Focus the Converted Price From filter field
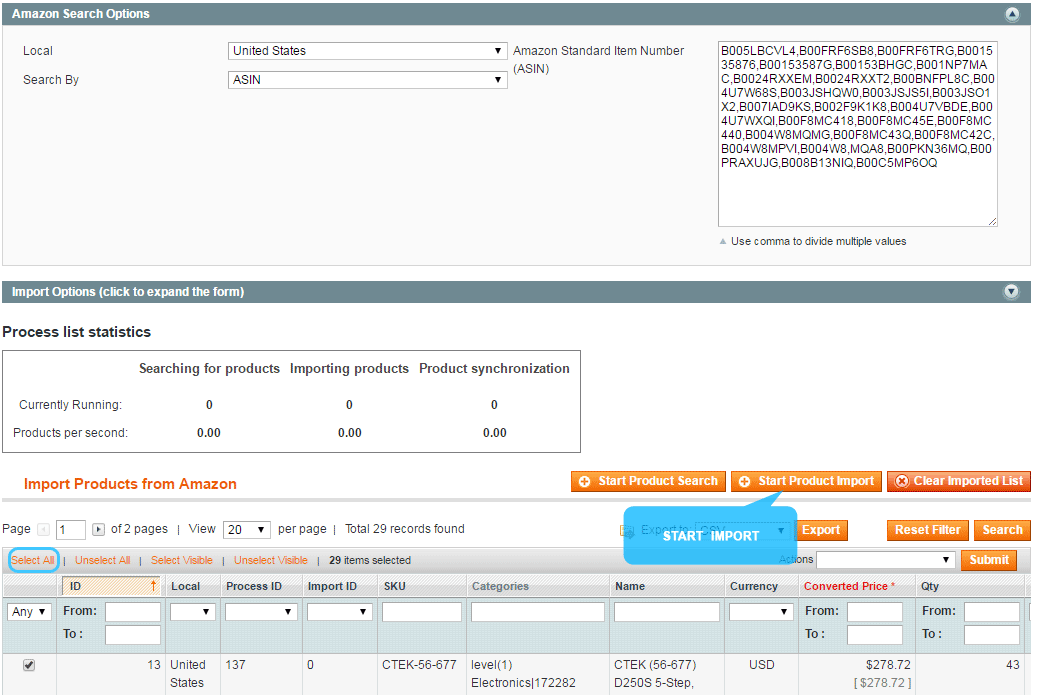This screenshot has width=1037, height=695. 875,612
